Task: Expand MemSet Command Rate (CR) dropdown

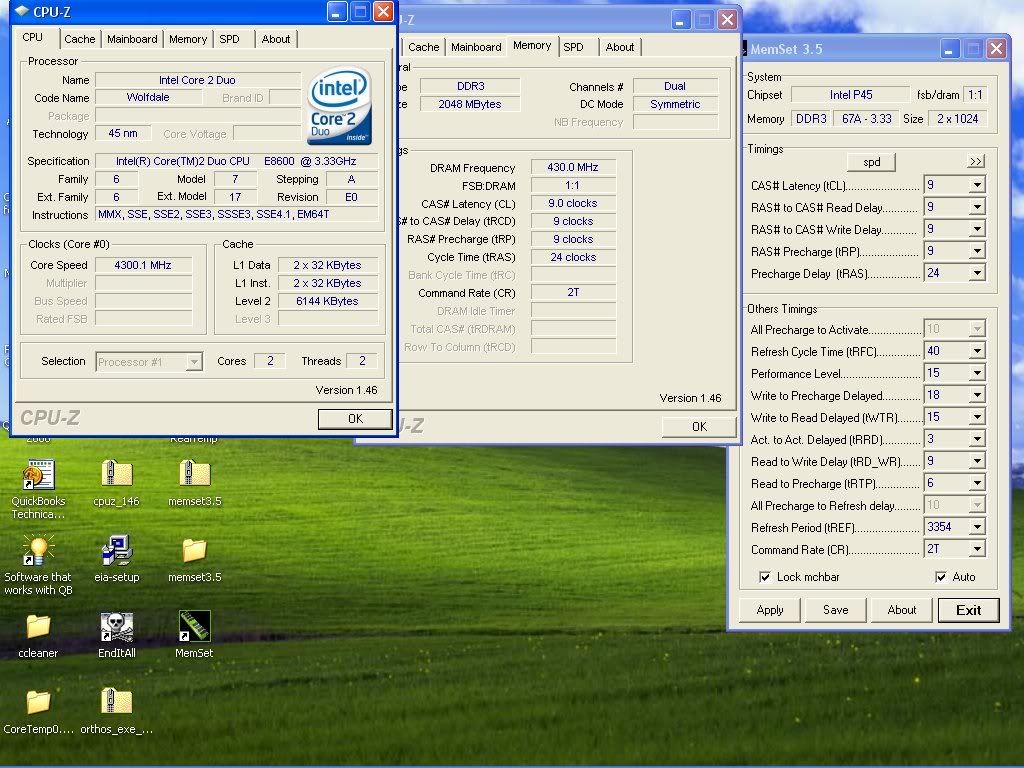Action: (977, 549)
